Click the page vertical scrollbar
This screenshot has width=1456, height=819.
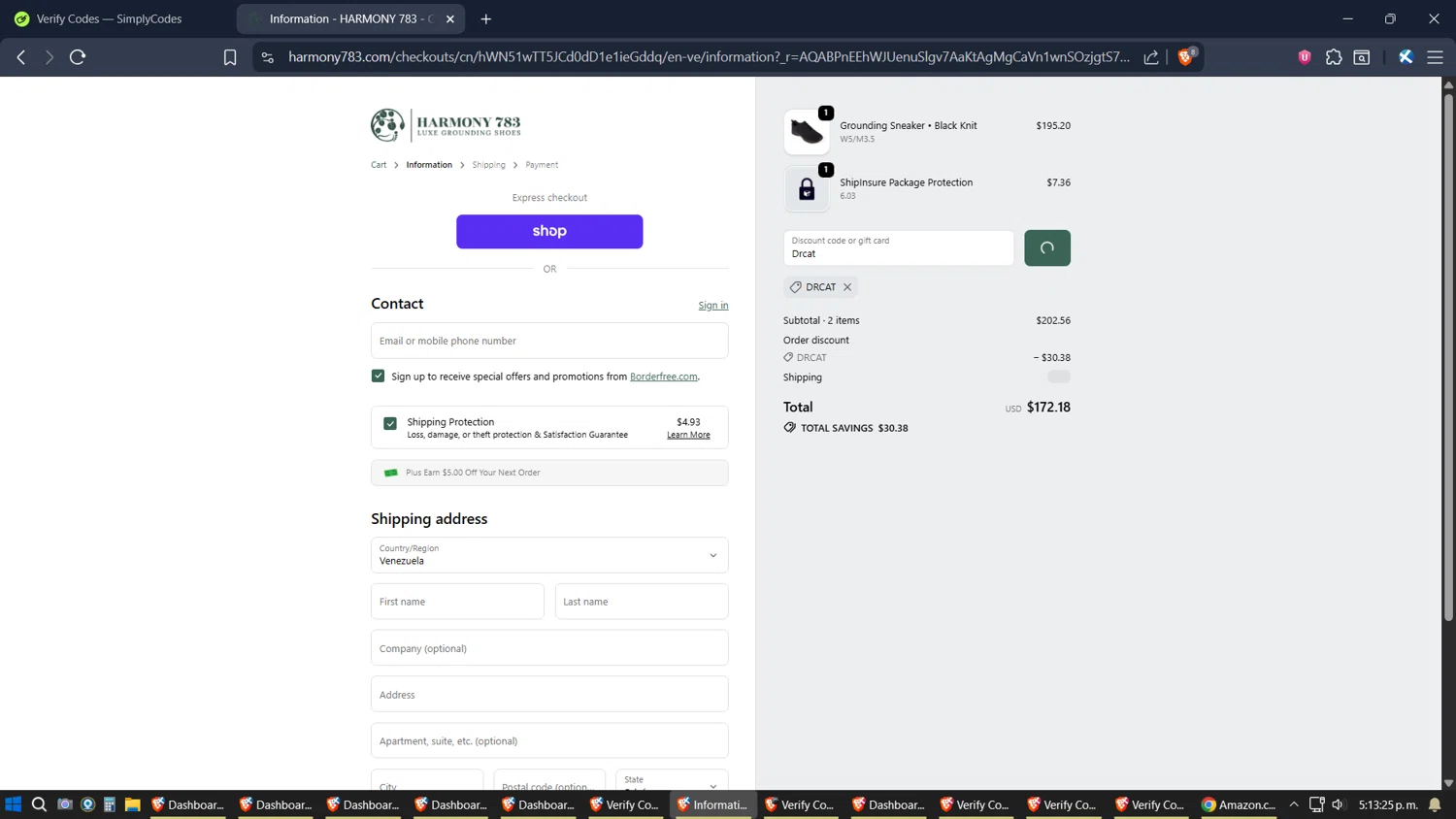(1448, 357)
